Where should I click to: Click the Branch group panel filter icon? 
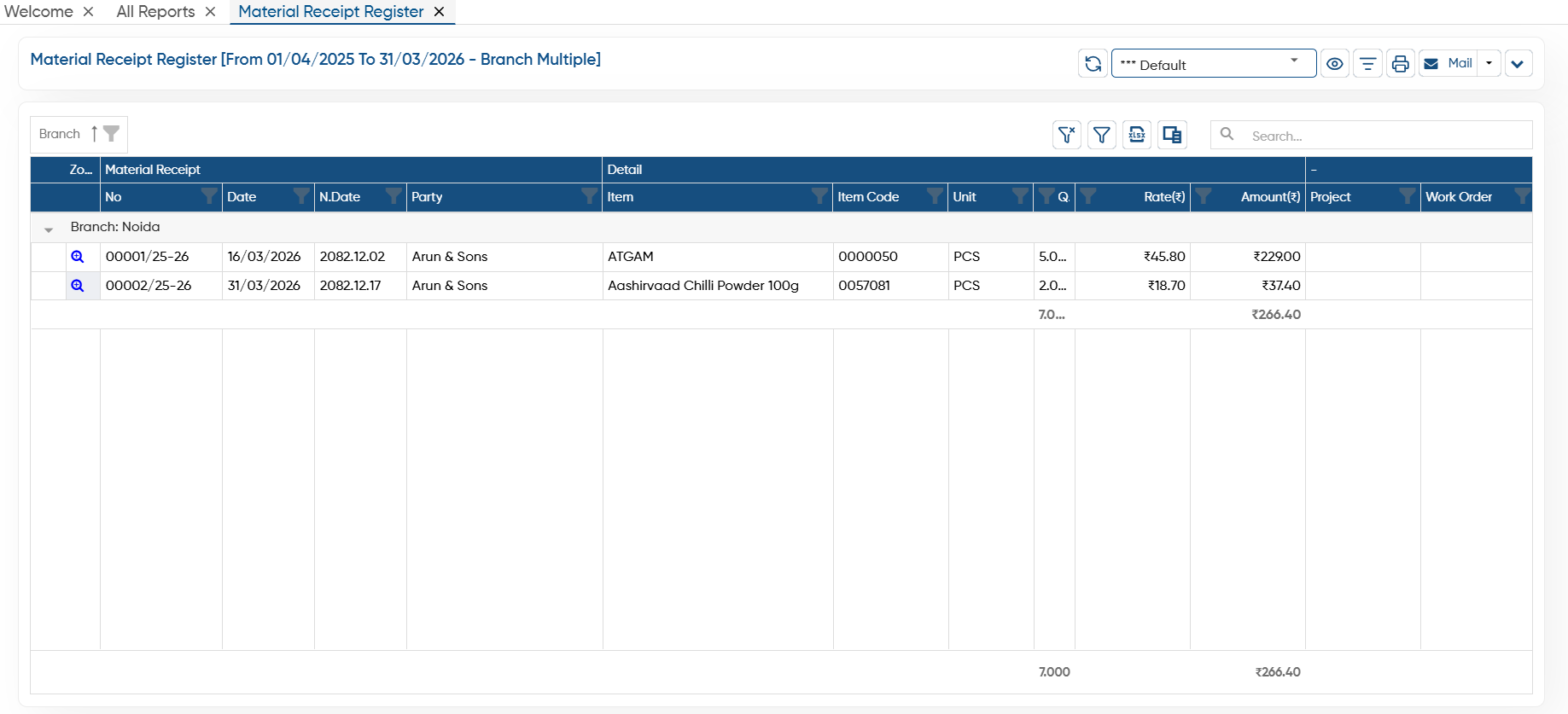pos(112,134)
